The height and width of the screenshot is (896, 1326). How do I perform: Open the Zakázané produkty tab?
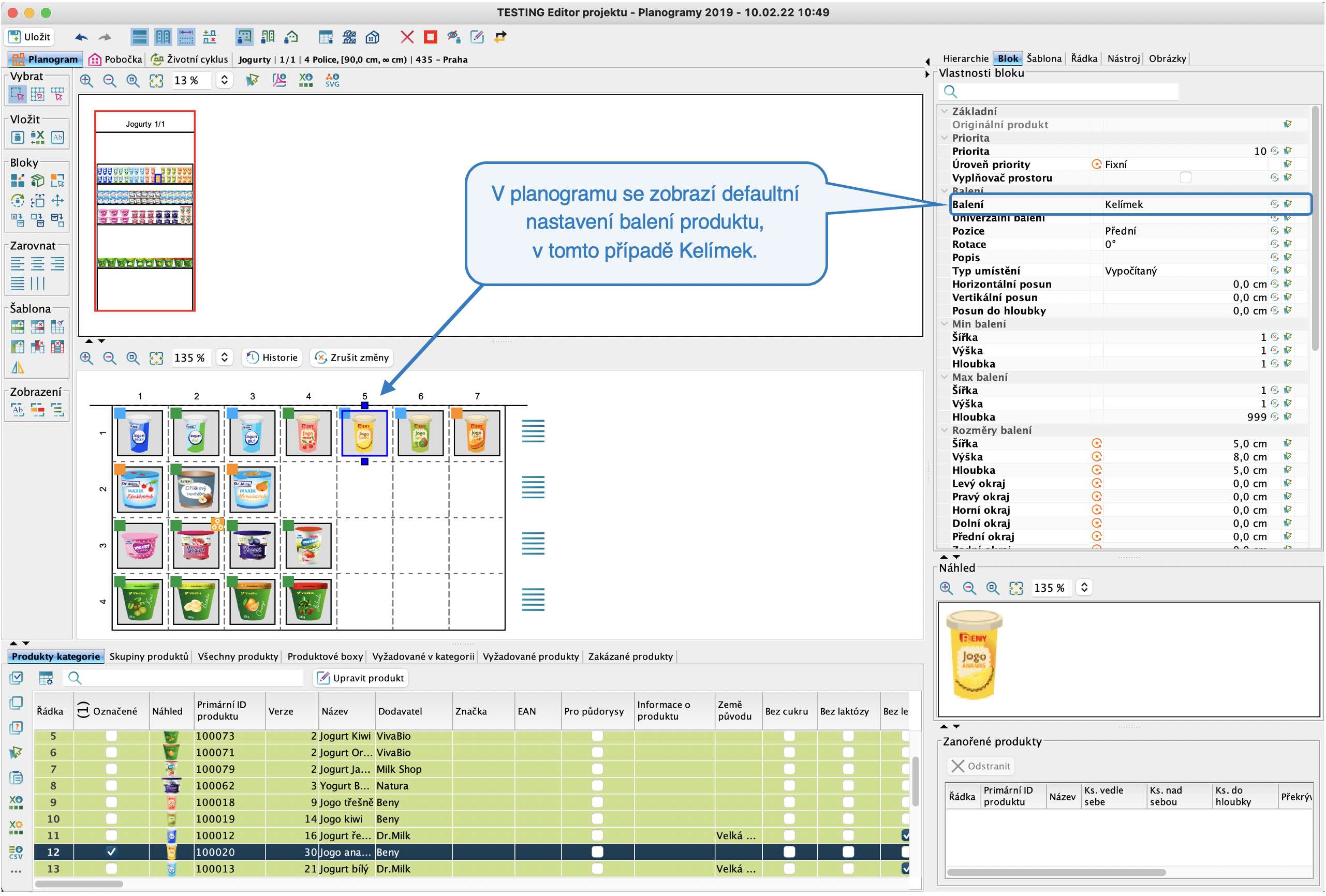(x=630, y=656)
